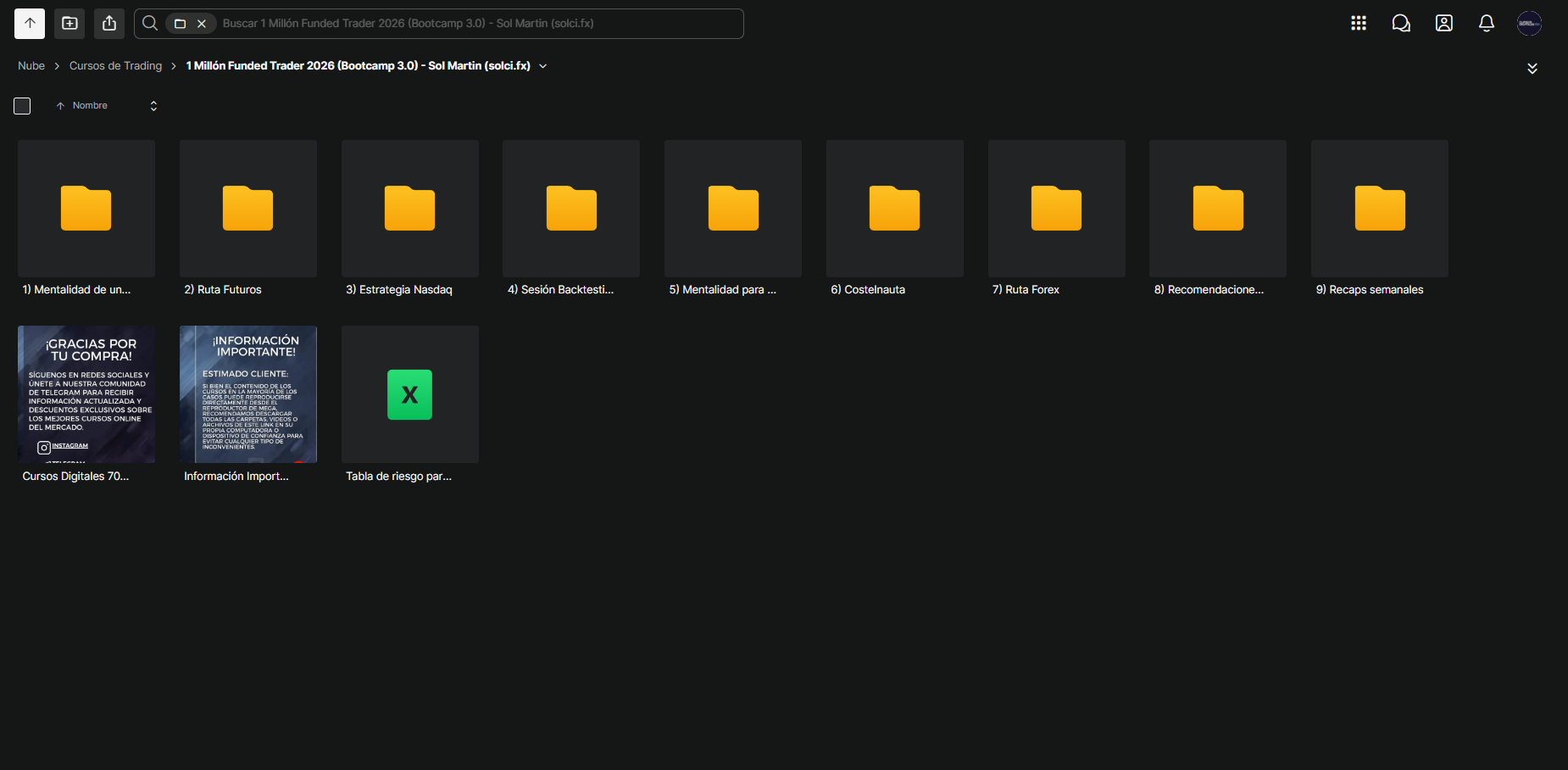The width and height of the screenshot is (1568, 770).
Task: Go to Cursos de Trading breadcrumb
Action: (115, 66)
